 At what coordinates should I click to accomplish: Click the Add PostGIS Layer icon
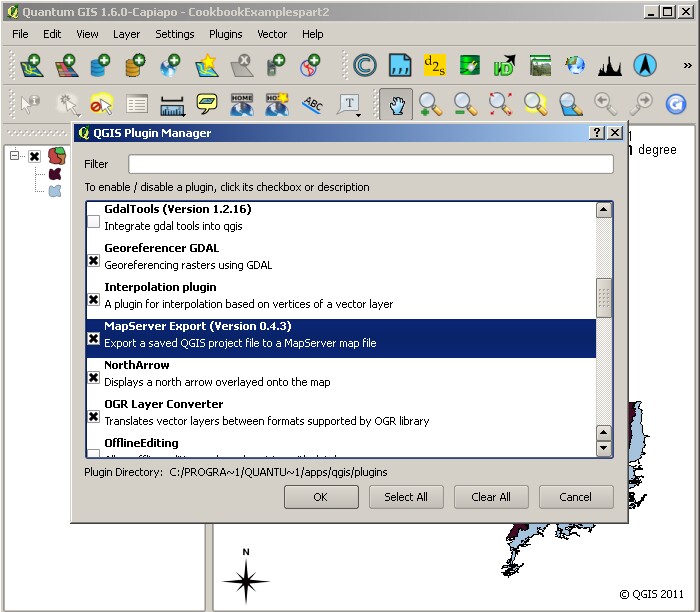coord(100,66)
